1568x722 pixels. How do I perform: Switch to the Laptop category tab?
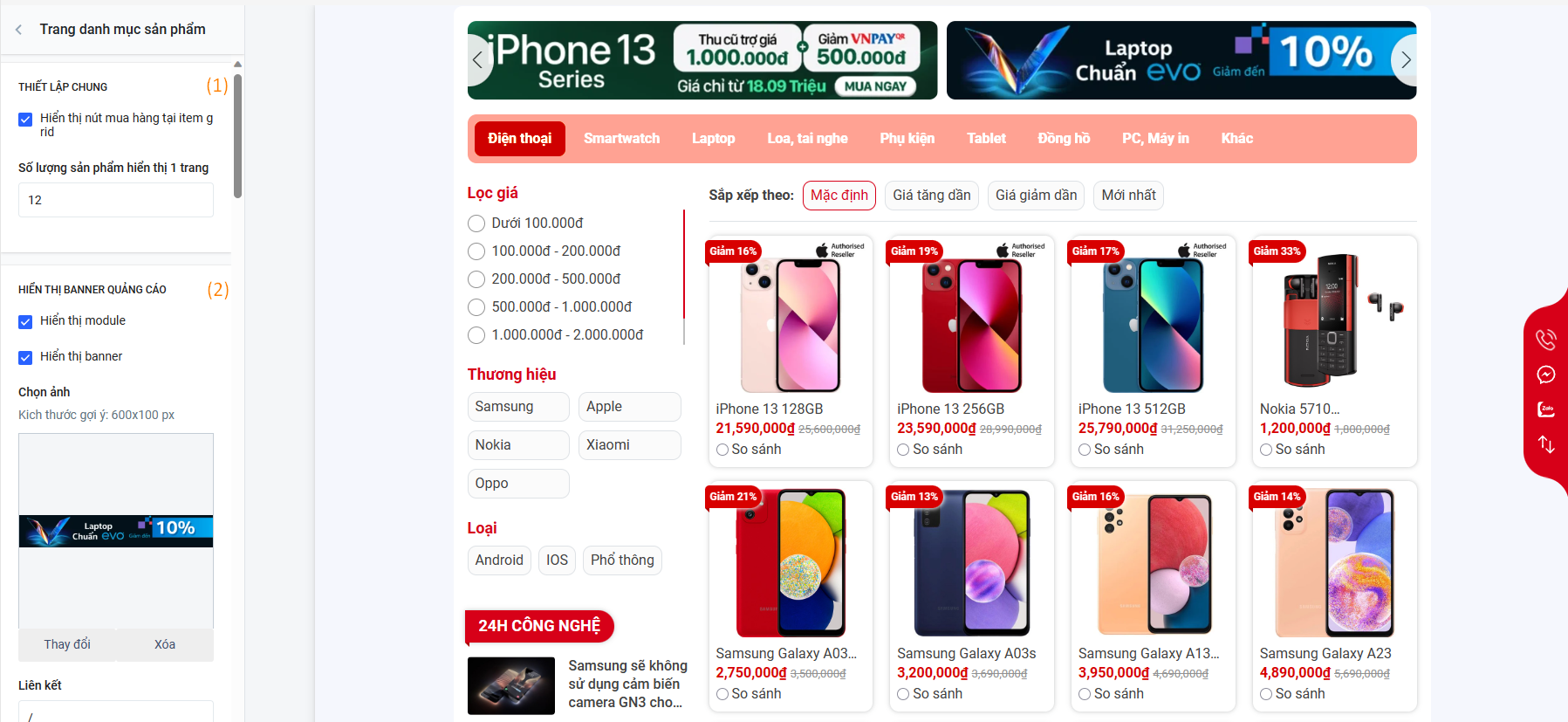[x=713, y=139]
